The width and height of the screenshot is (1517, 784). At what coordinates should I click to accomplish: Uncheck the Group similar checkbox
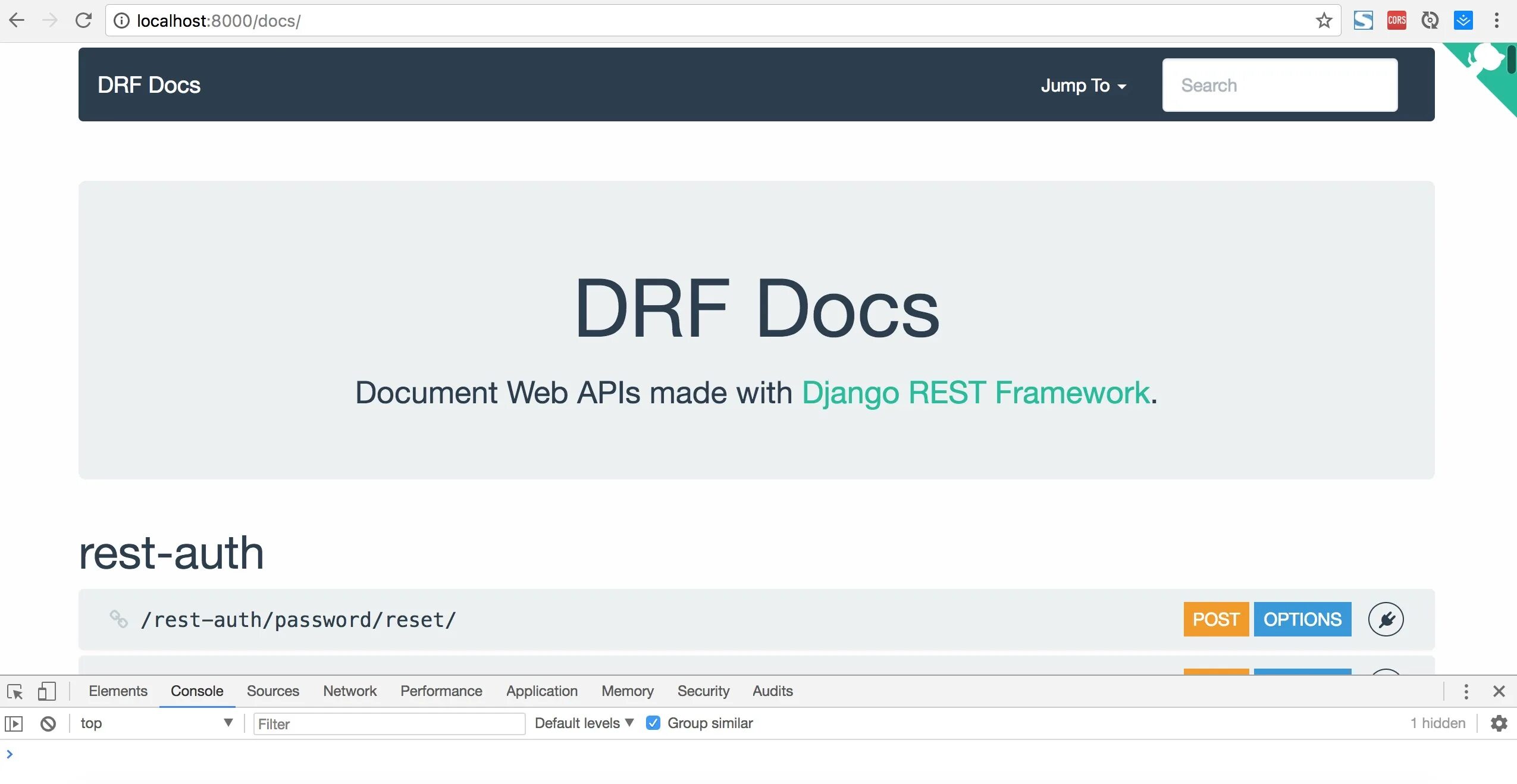(x=653, y=723)
